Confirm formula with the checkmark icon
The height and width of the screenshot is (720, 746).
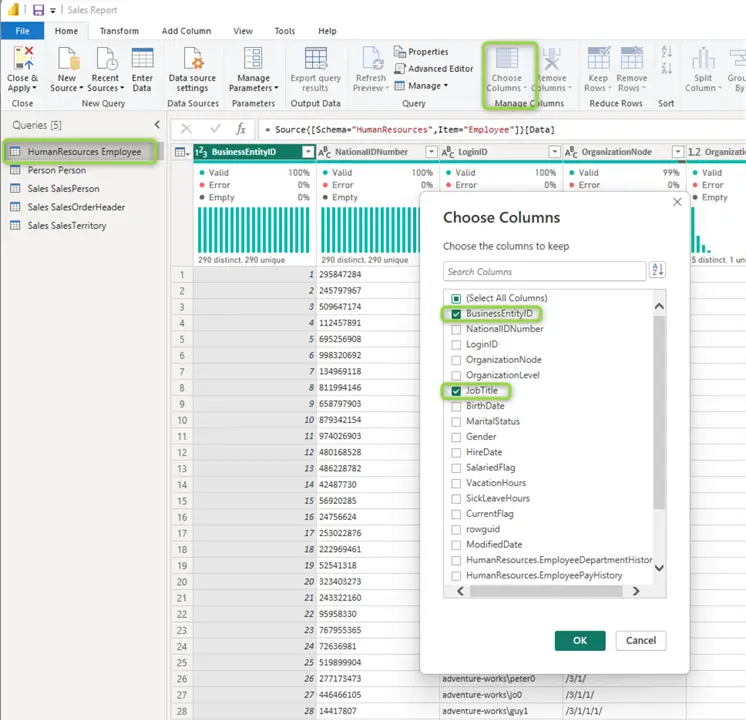[x=215, y=128]
